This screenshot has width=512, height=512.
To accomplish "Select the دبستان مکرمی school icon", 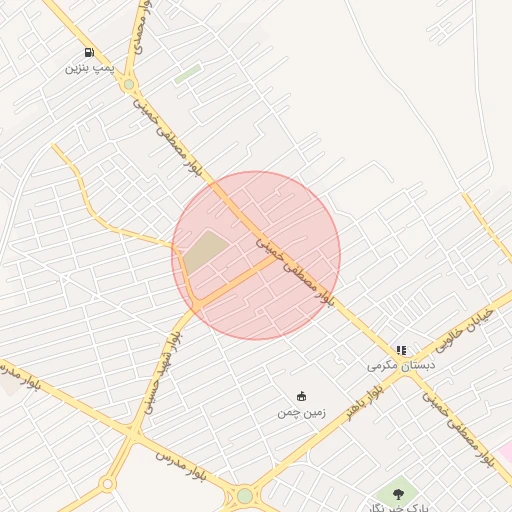I will [x=401, y=350].
